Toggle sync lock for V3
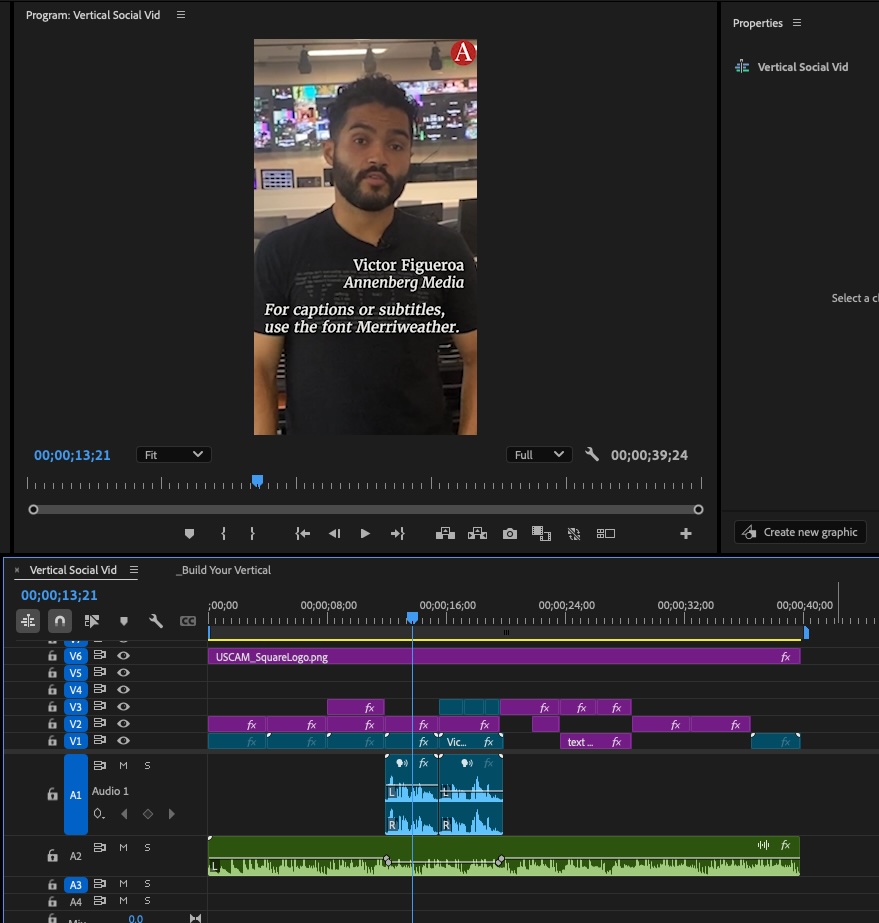The width and height of the screenshot is (879, 923). (x=99, y=706)
